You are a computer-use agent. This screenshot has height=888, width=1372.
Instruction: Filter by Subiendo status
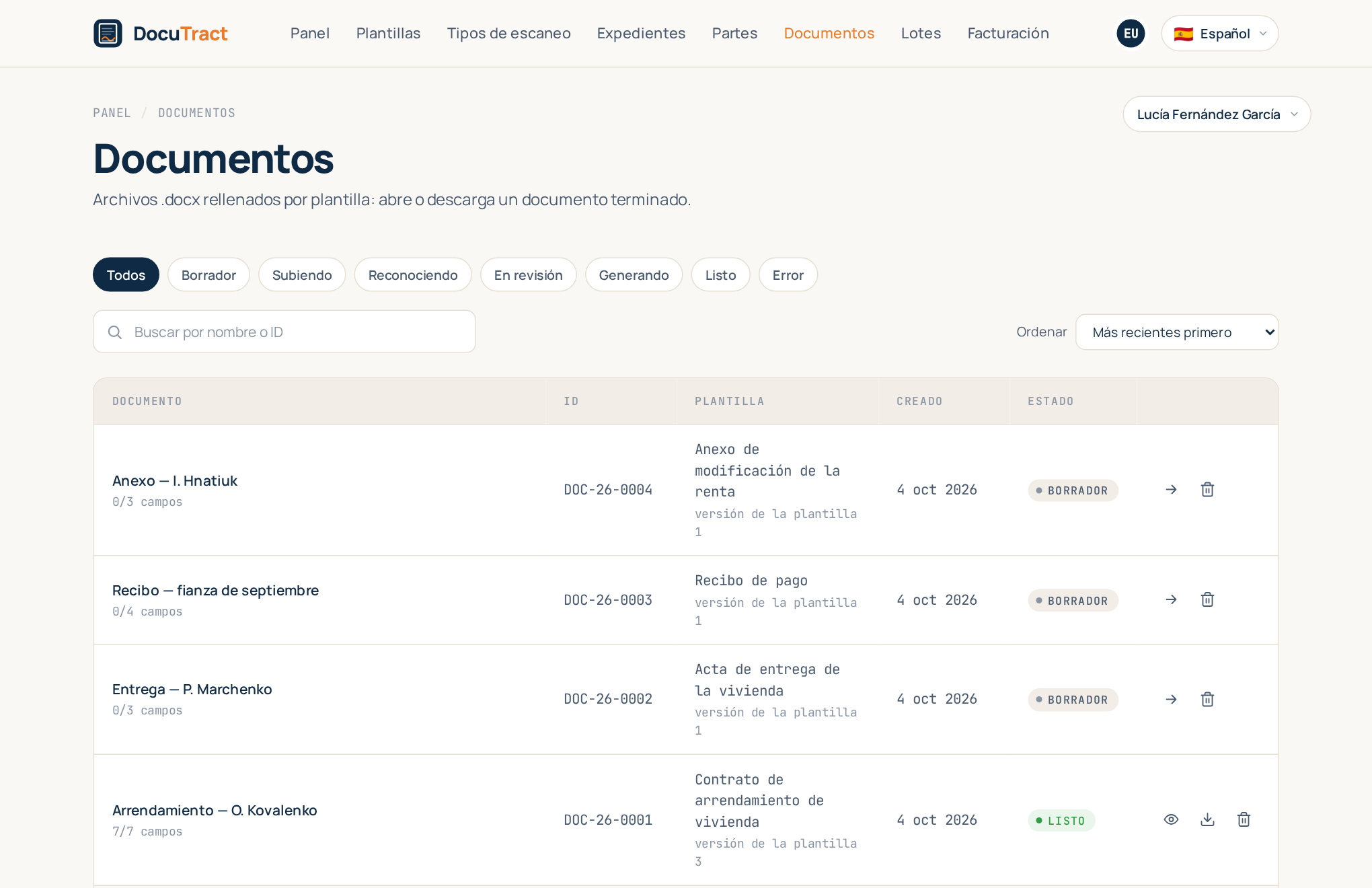(302, 275)
